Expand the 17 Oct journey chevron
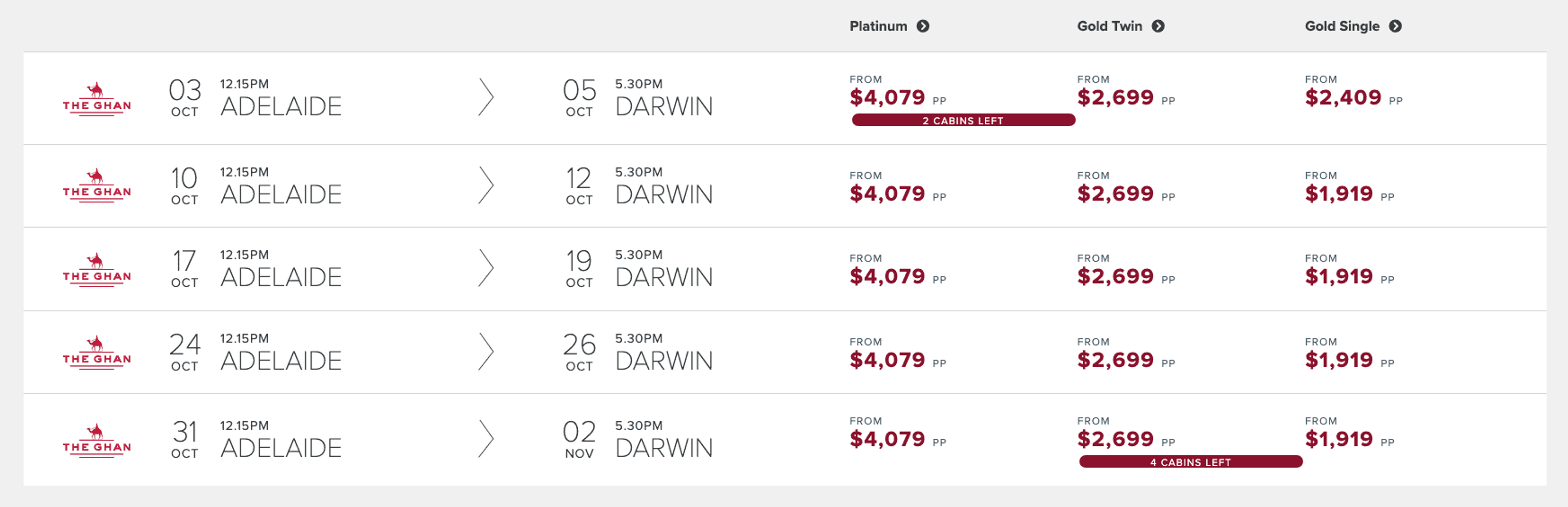The height and width of the screenshot is (507, 1568). pyautogui.click(x=485, y=268)
